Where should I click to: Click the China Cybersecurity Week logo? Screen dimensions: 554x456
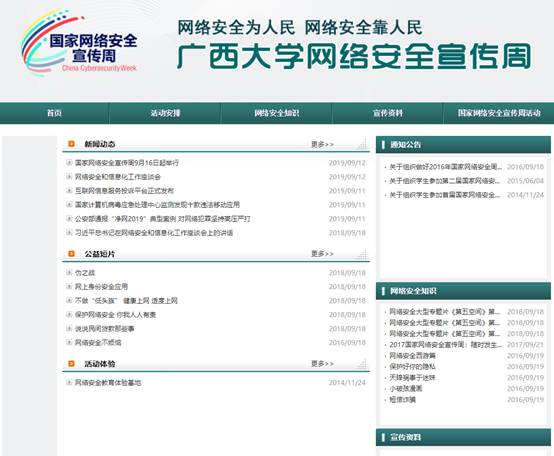(x=79, y=43)
